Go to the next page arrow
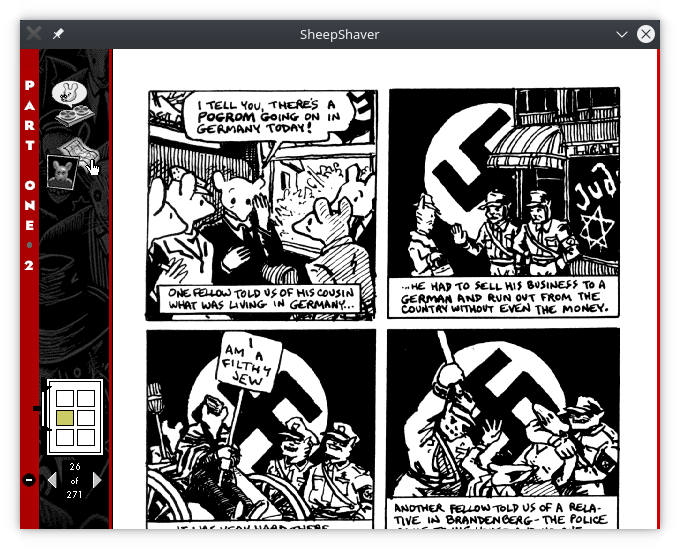 (97, 481)
